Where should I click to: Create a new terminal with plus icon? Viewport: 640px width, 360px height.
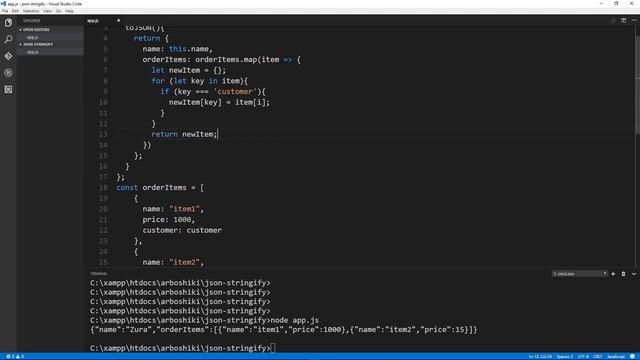pyautogui.click(x=613, y=274)
